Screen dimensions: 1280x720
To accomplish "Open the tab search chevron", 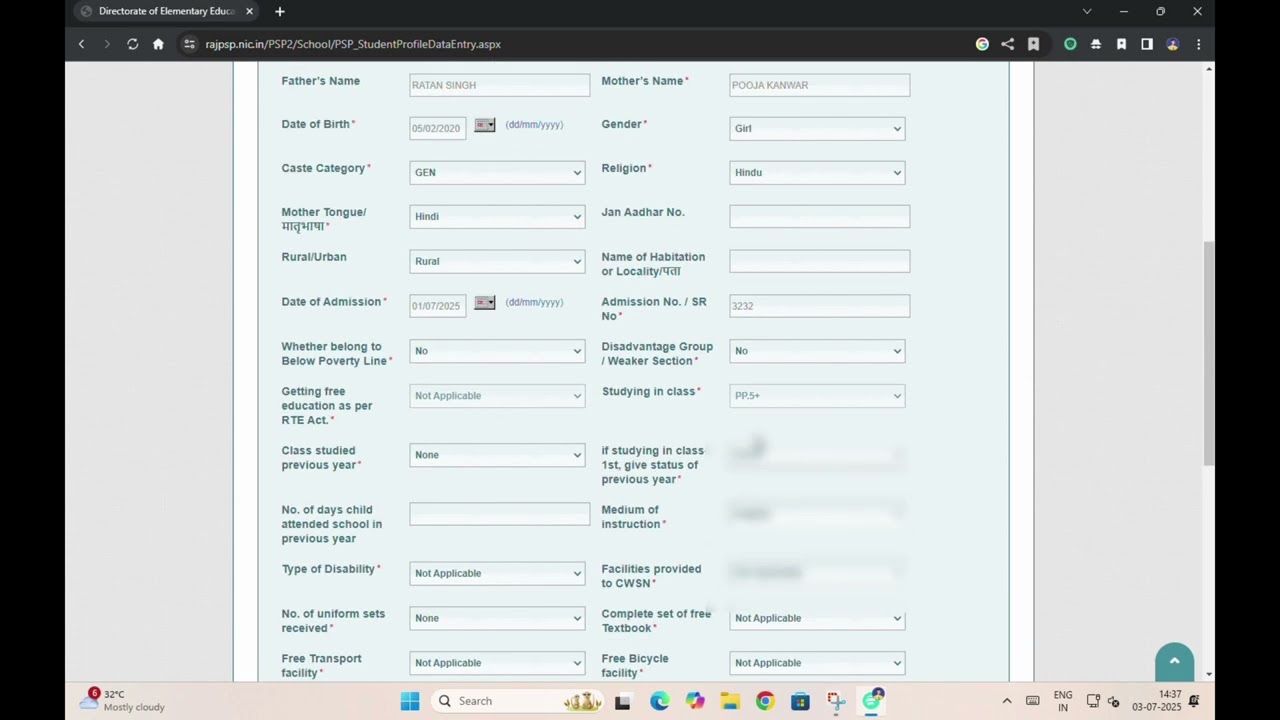I will click(1087, 11).
